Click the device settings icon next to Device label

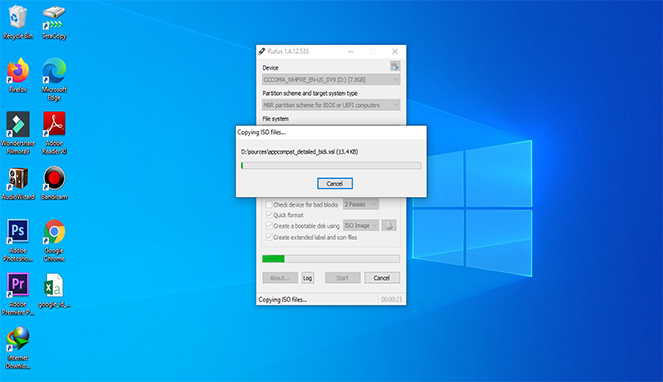pyautogui.click(x=395, y=66)
